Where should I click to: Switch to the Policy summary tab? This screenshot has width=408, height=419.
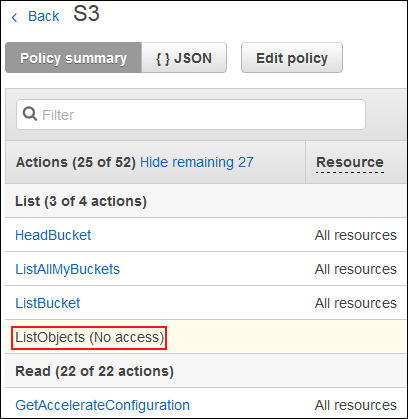pyautogui.click(x=73, y=58)
